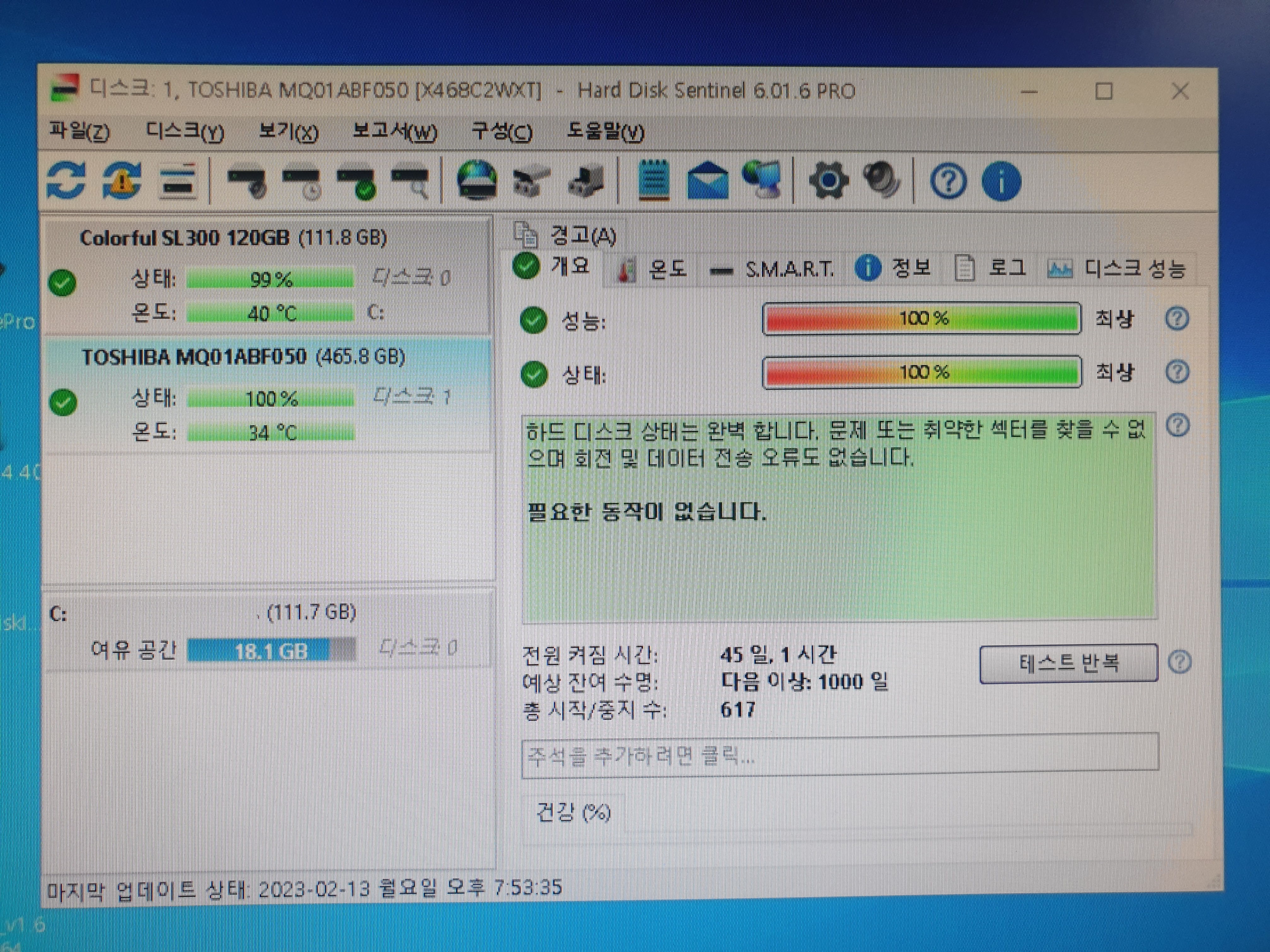Open the disk test with clock icon

(x=303, y=183)
